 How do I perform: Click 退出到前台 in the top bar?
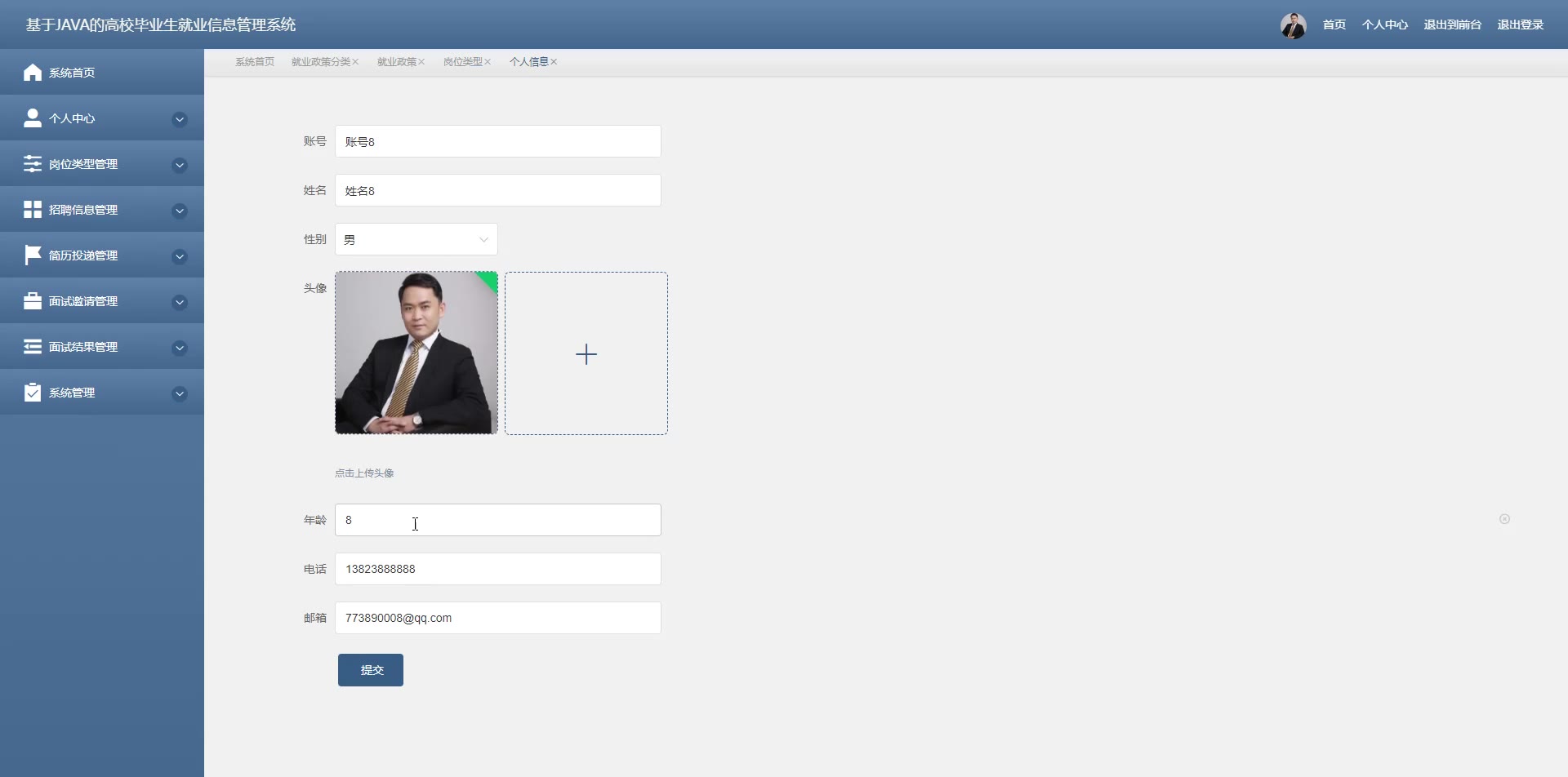pos(1453,25)
